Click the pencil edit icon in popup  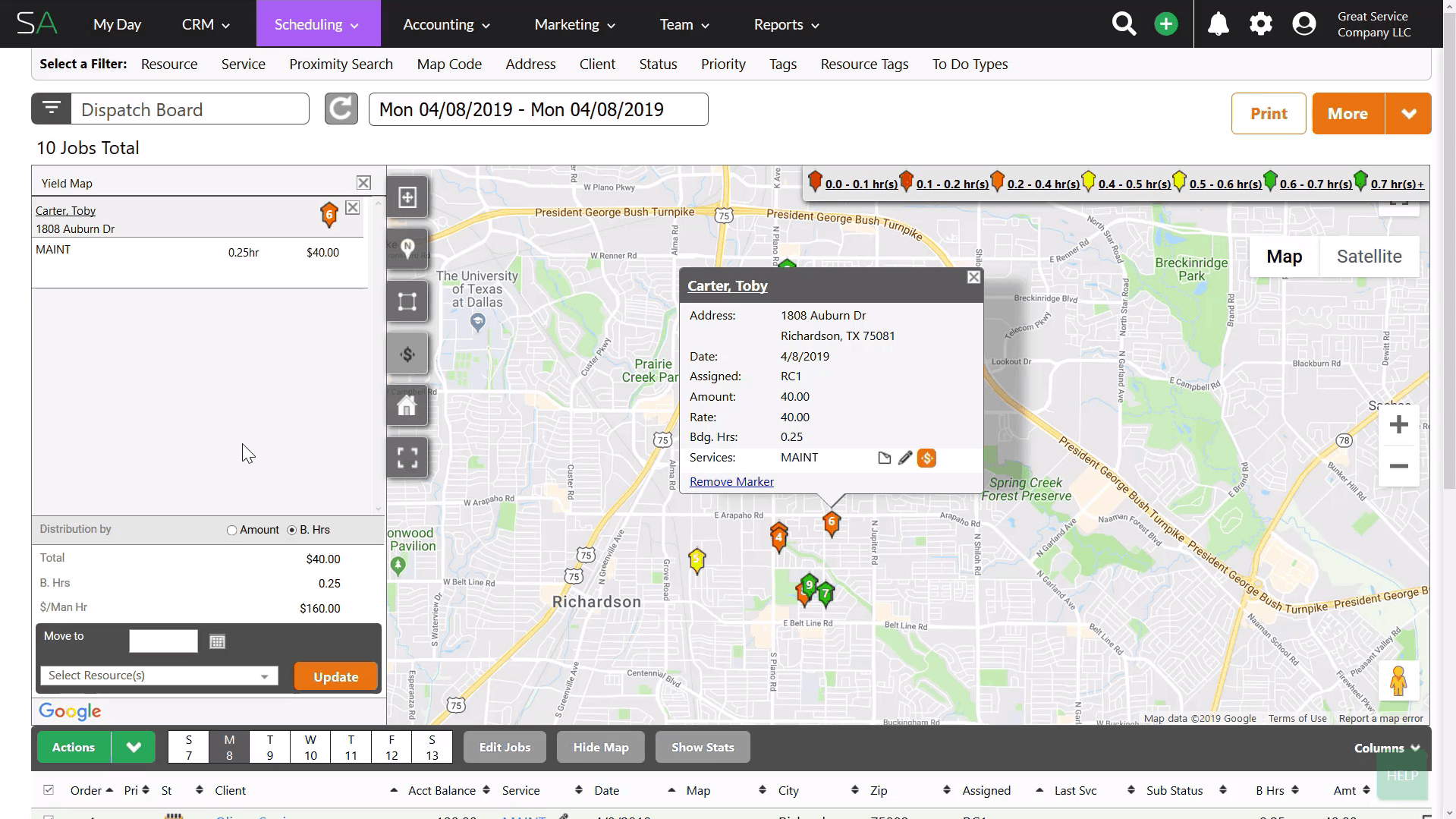click(x=905, y=458)
